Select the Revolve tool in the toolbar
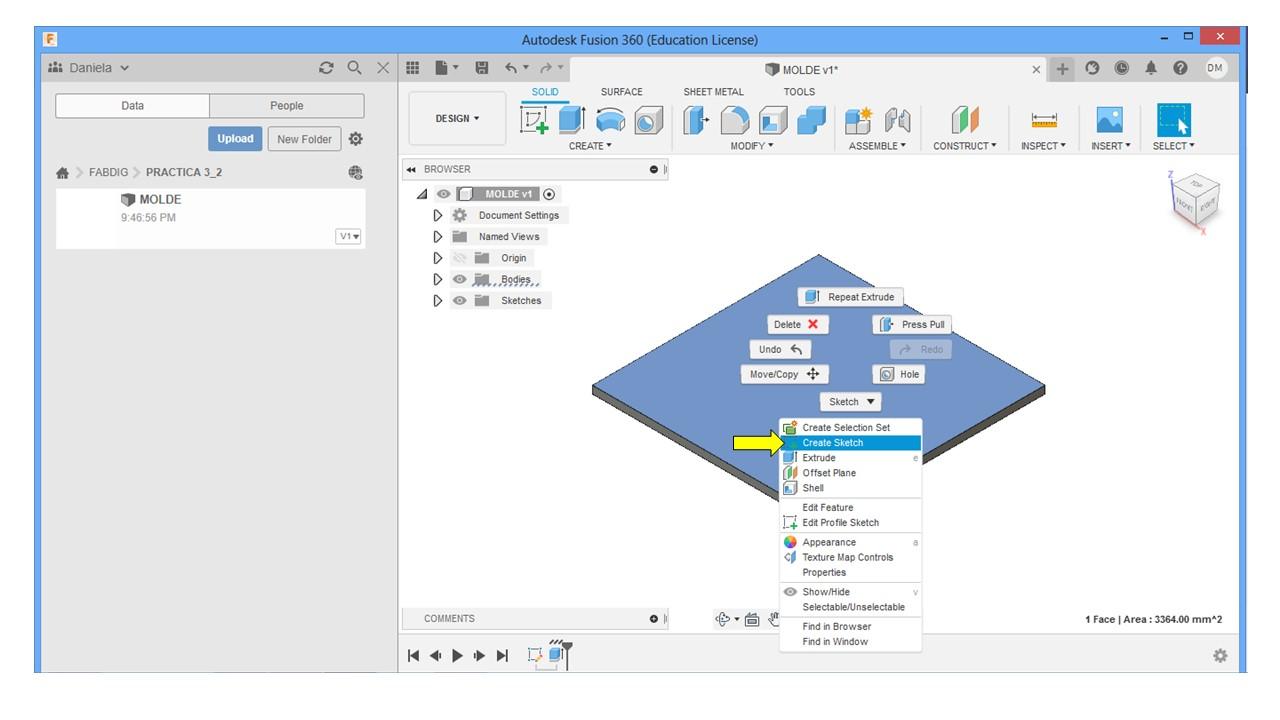1280x720 pixels. tap(610, 120)
